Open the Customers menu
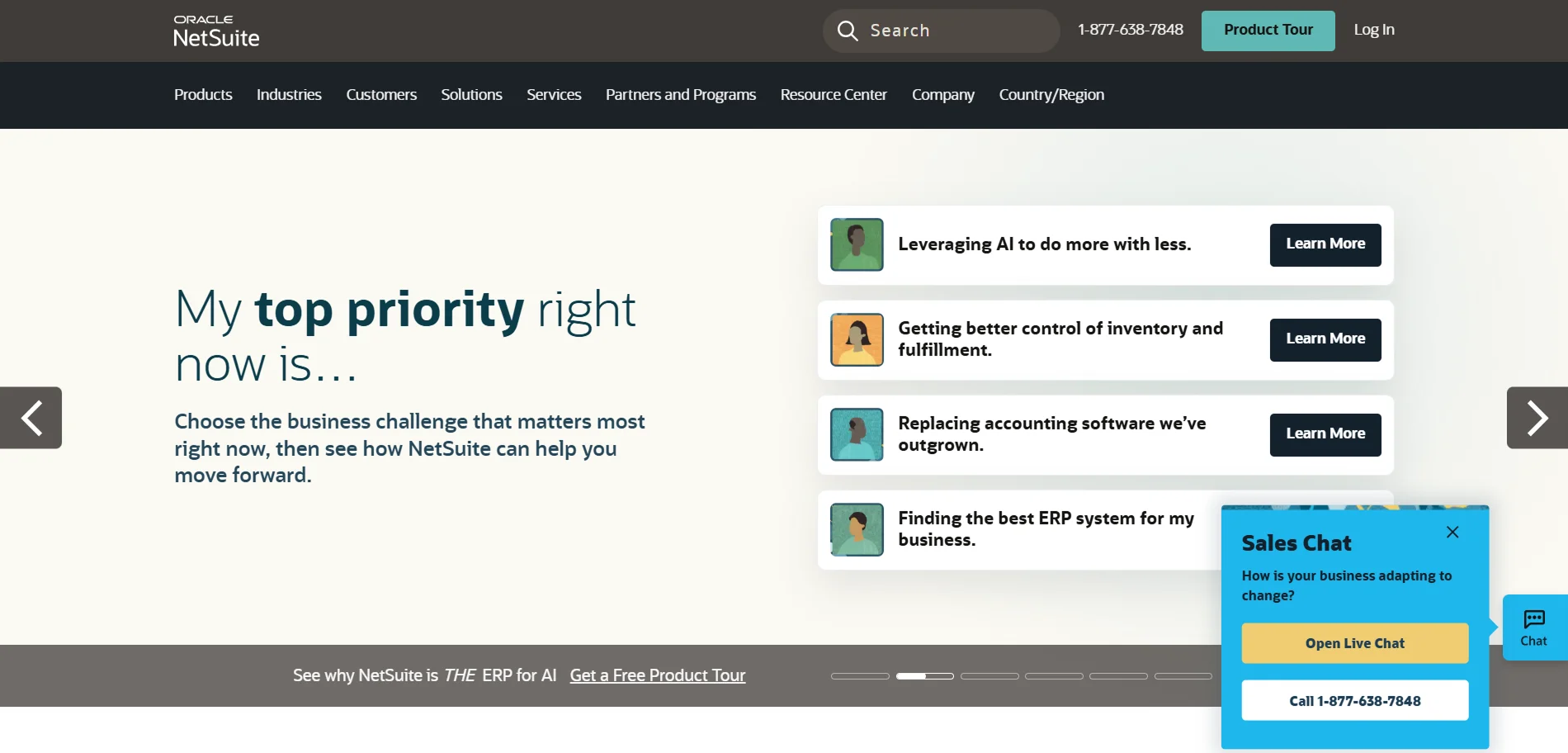 click(381, 95)
